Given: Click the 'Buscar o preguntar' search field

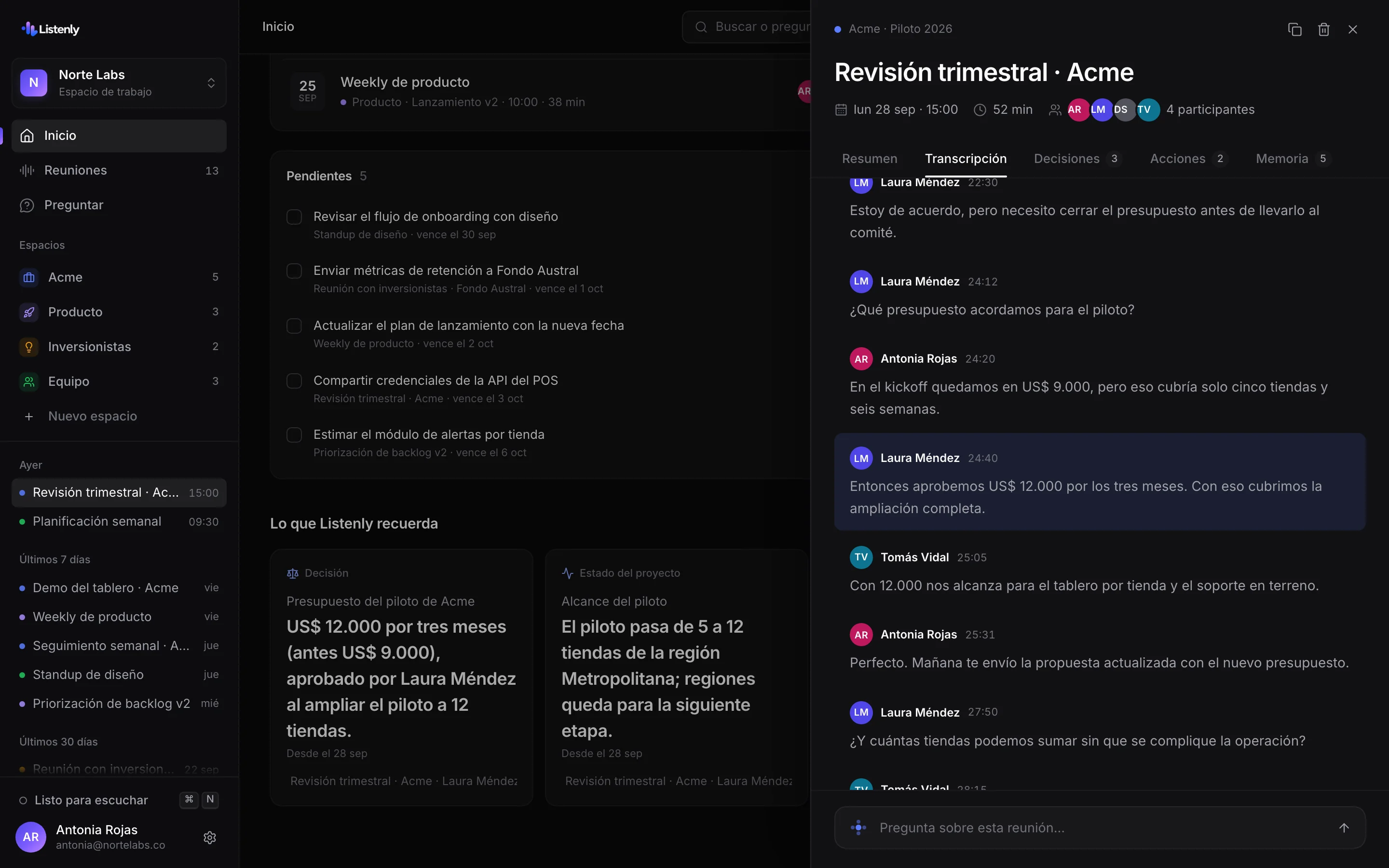Looking at the screenshot, I should click(746, 27).
